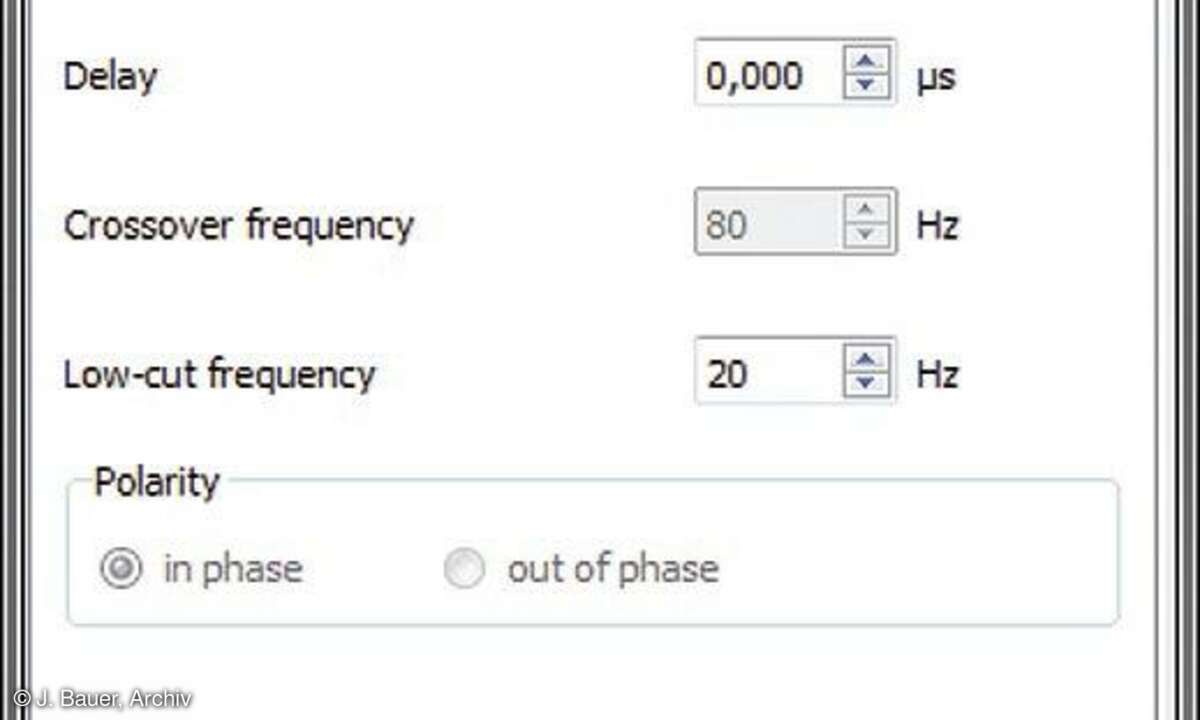The width and height of the screenshot is (1200, 720).
Task: Click the Hz unit beside Low-cut frequency
Action: coord(937,374)
